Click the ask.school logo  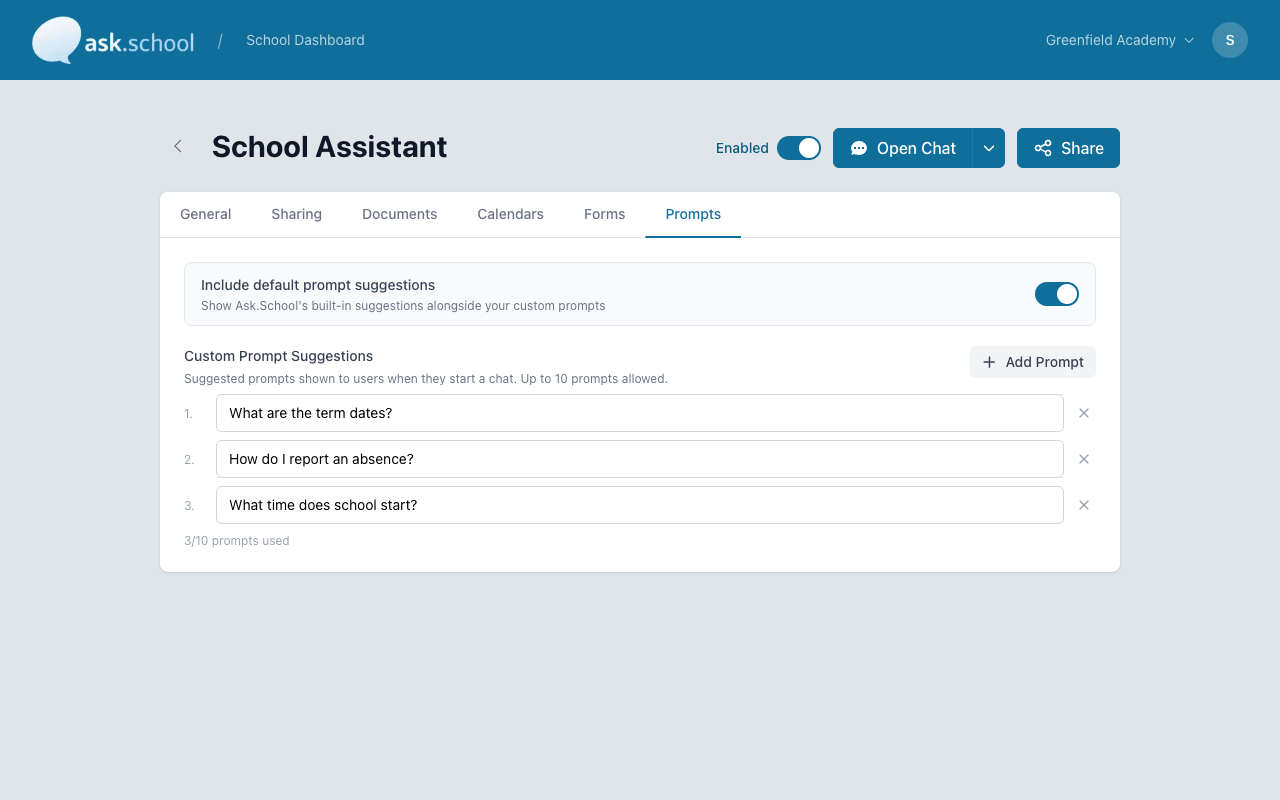pos(113,40)
